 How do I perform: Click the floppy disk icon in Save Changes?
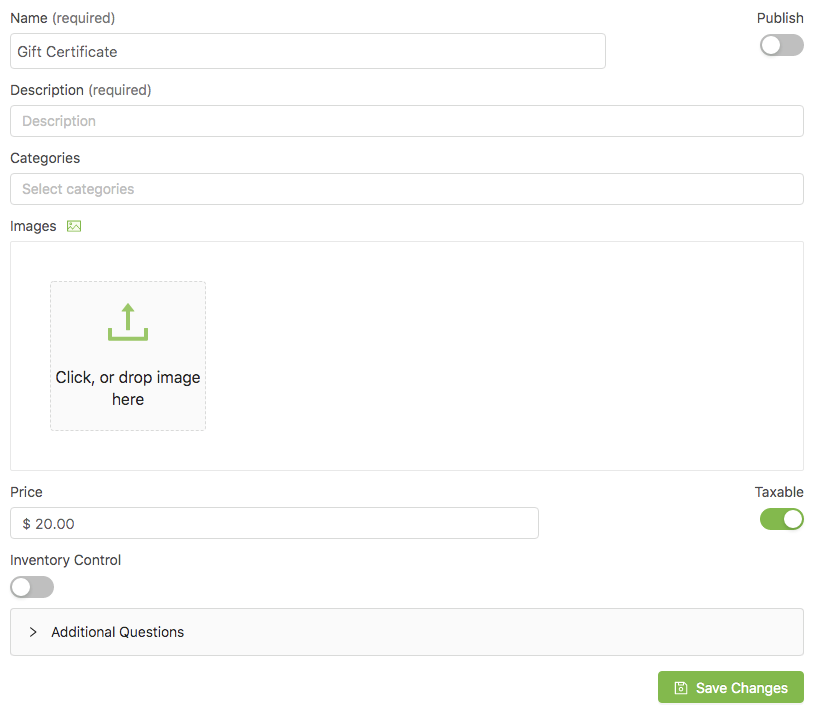pos(681,688)
